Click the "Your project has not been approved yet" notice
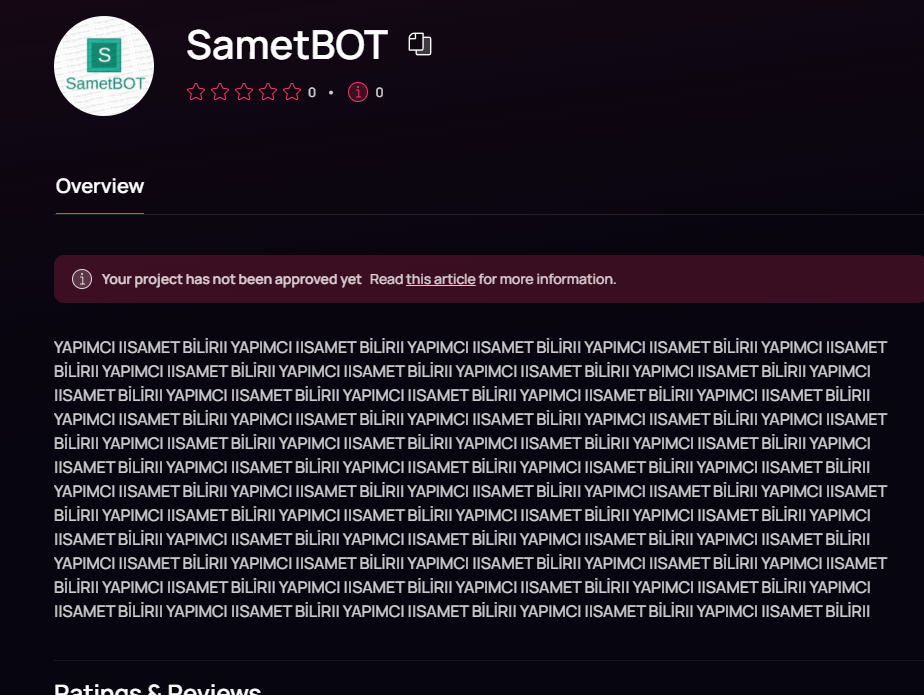Viewport: 924px width, 695px height. click(x=232, y=279)
